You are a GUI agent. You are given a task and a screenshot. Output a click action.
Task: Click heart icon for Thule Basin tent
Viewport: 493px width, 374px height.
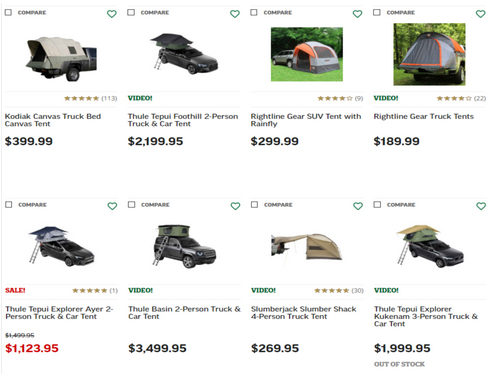coord(235,206)
